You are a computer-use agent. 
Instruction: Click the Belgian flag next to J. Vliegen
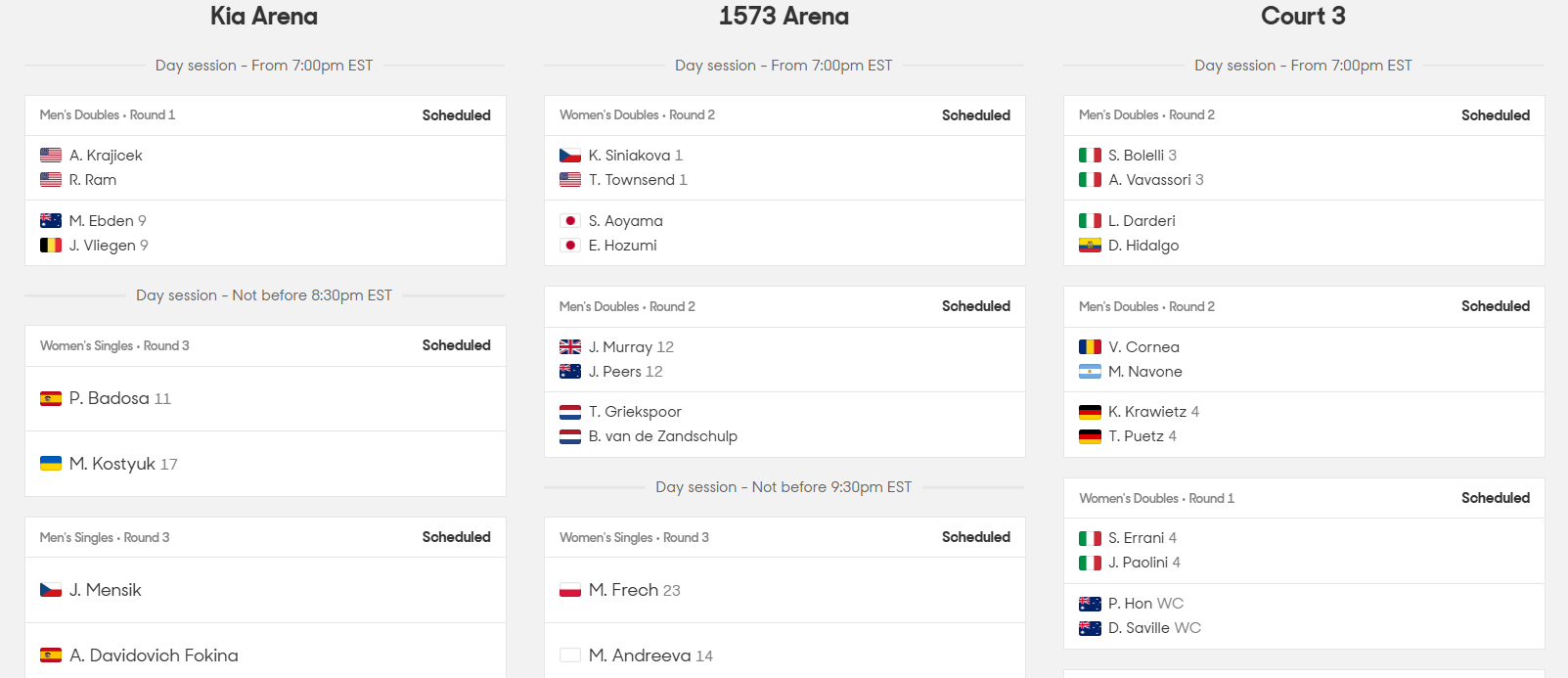point(51,246)
